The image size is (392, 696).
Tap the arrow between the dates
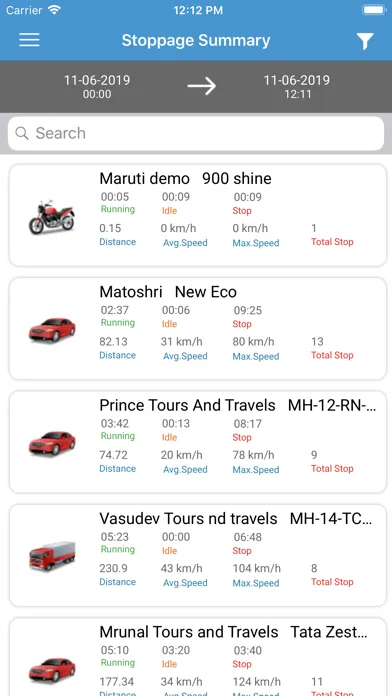(x=202, y=86)
